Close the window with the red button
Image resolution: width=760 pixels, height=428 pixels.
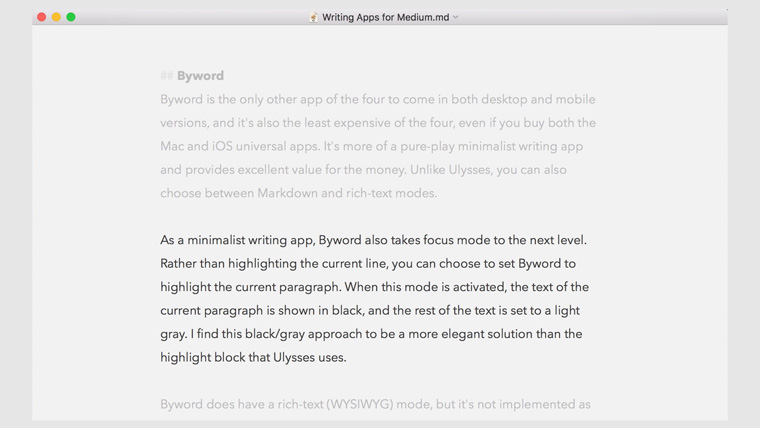pyautogui.click(x=42, y=17)
